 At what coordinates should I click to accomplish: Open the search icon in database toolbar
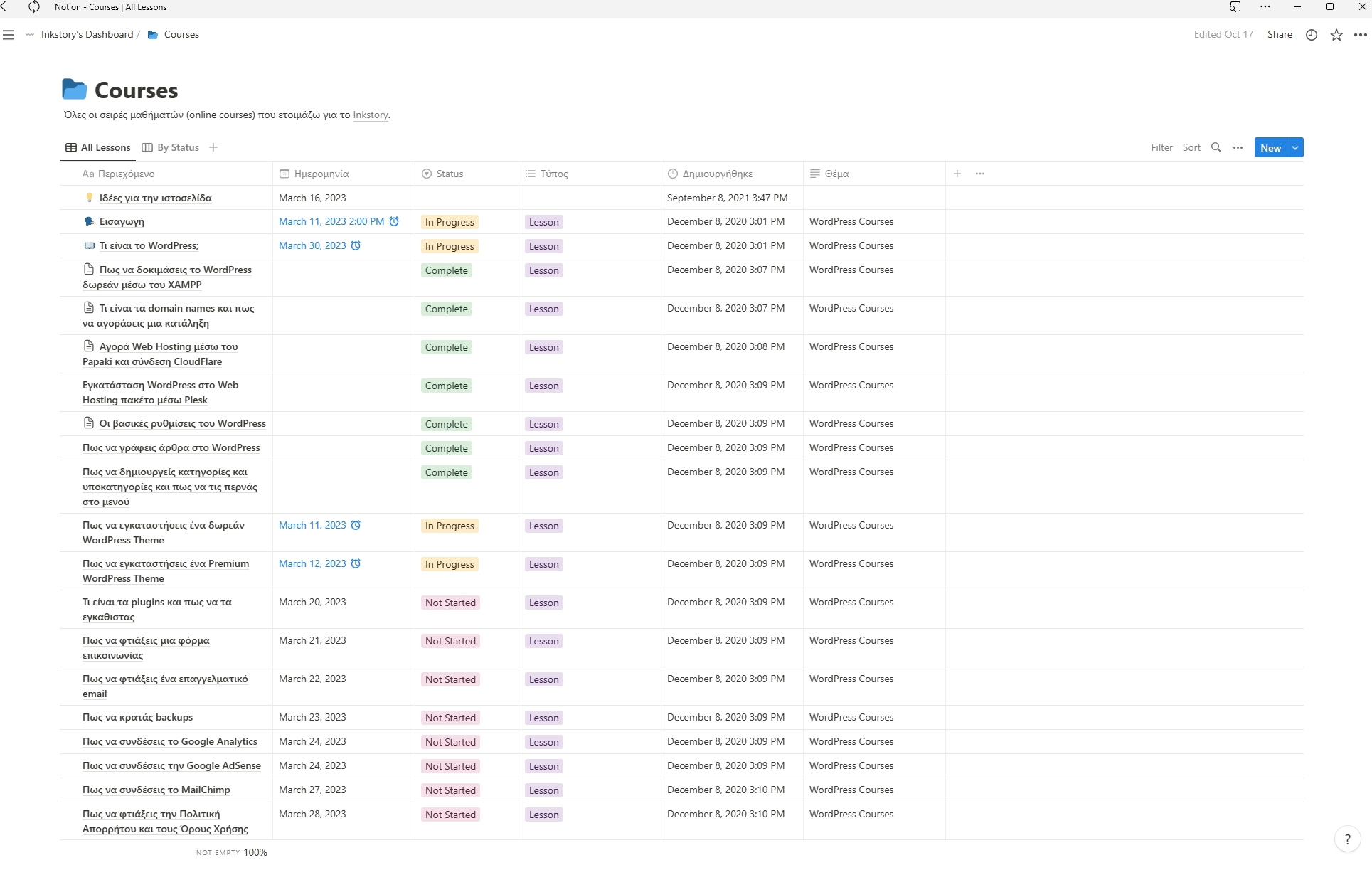click(1216, 147)
